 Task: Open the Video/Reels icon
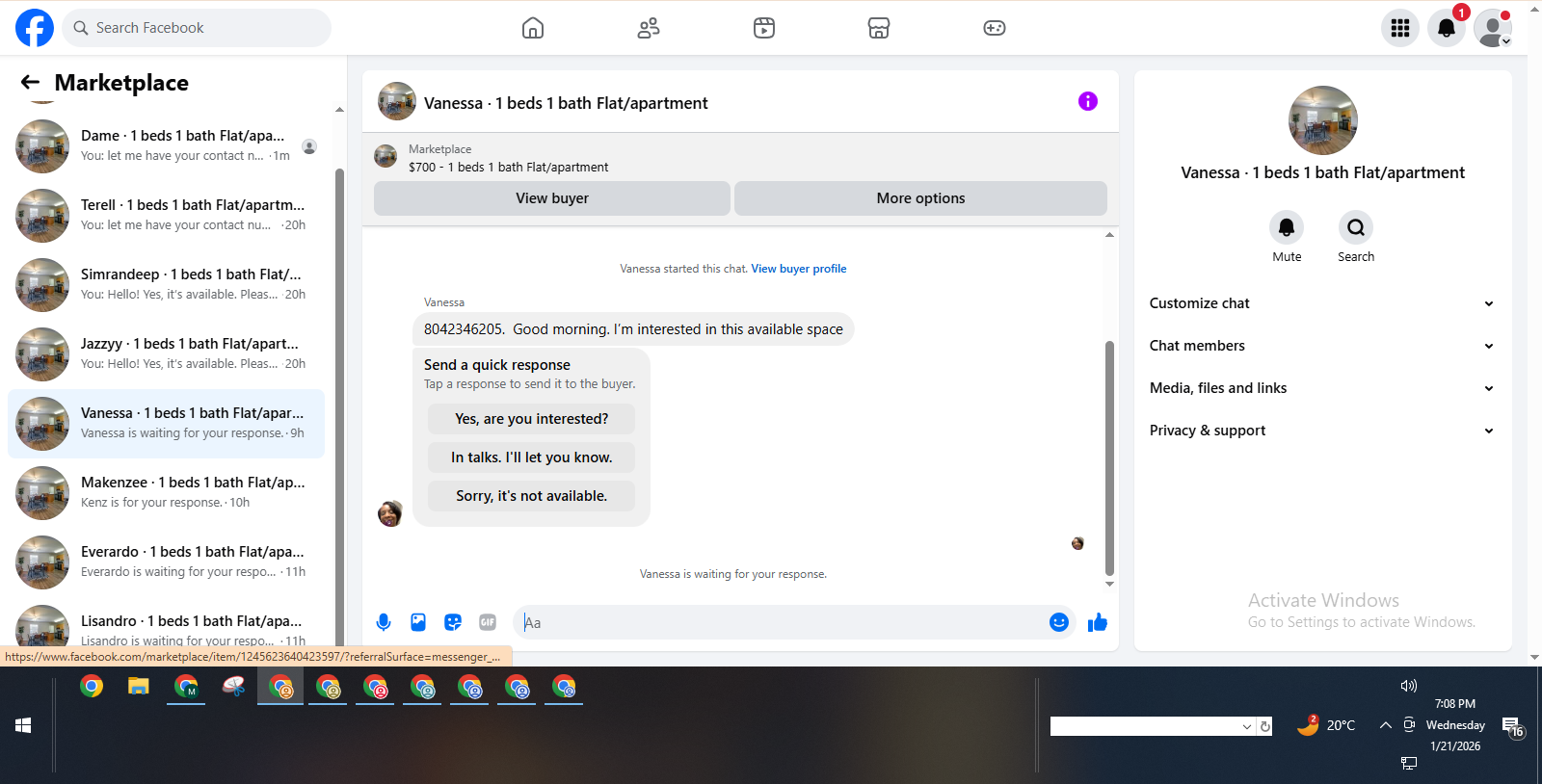(x=764, y=28)
